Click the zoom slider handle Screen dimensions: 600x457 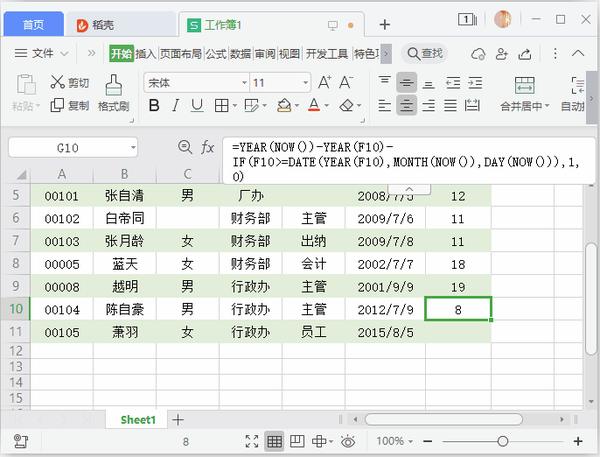502,442
